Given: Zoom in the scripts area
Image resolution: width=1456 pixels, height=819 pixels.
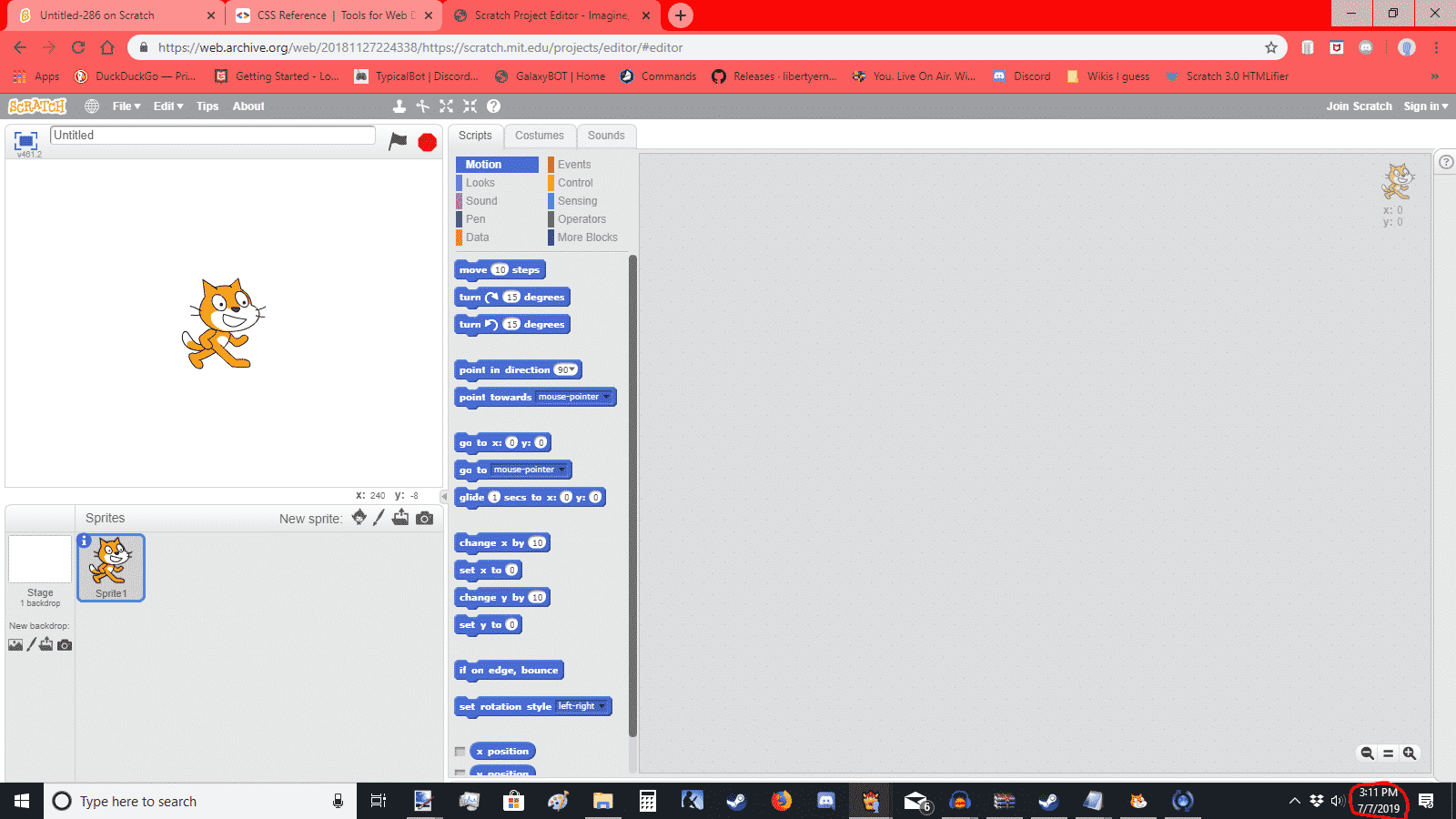Looking at the screenshot, I should [1410, 753].
